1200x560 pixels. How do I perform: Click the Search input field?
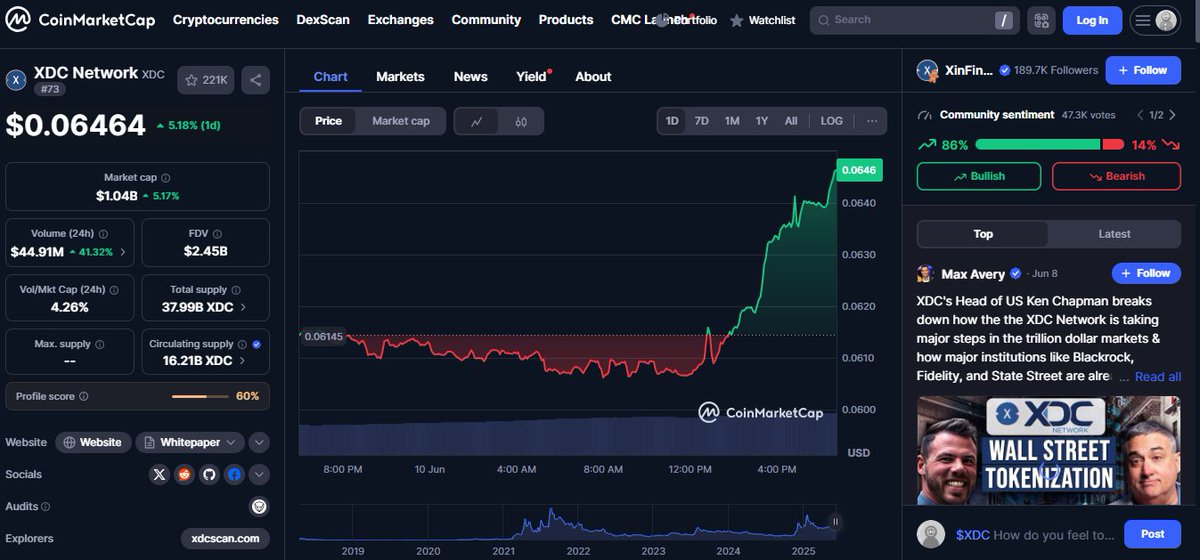click(912, 20)
